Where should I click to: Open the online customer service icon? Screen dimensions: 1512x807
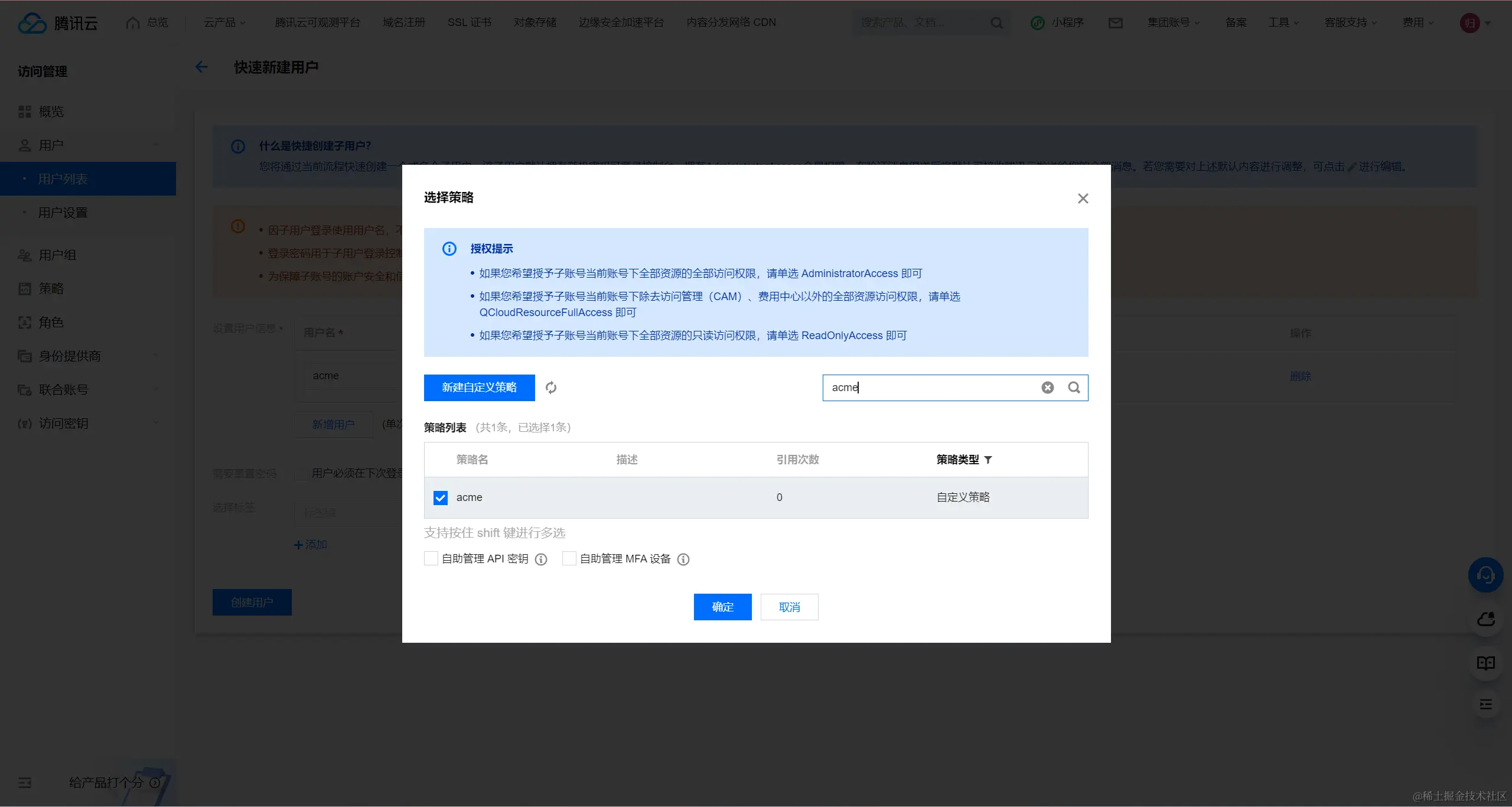pyautogui.click(x=1485, y=574)
